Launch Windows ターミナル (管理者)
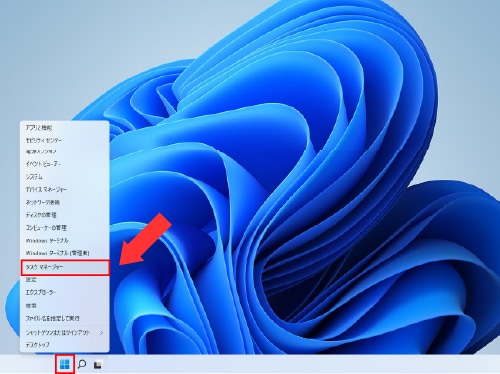 [65, 253]
